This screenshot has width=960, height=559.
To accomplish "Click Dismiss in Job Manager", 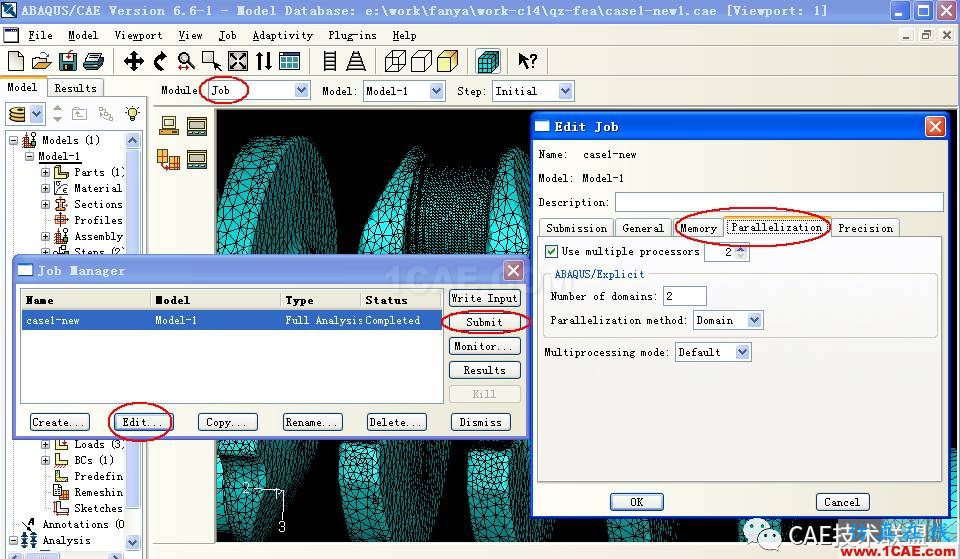I will tap(481, 422).
